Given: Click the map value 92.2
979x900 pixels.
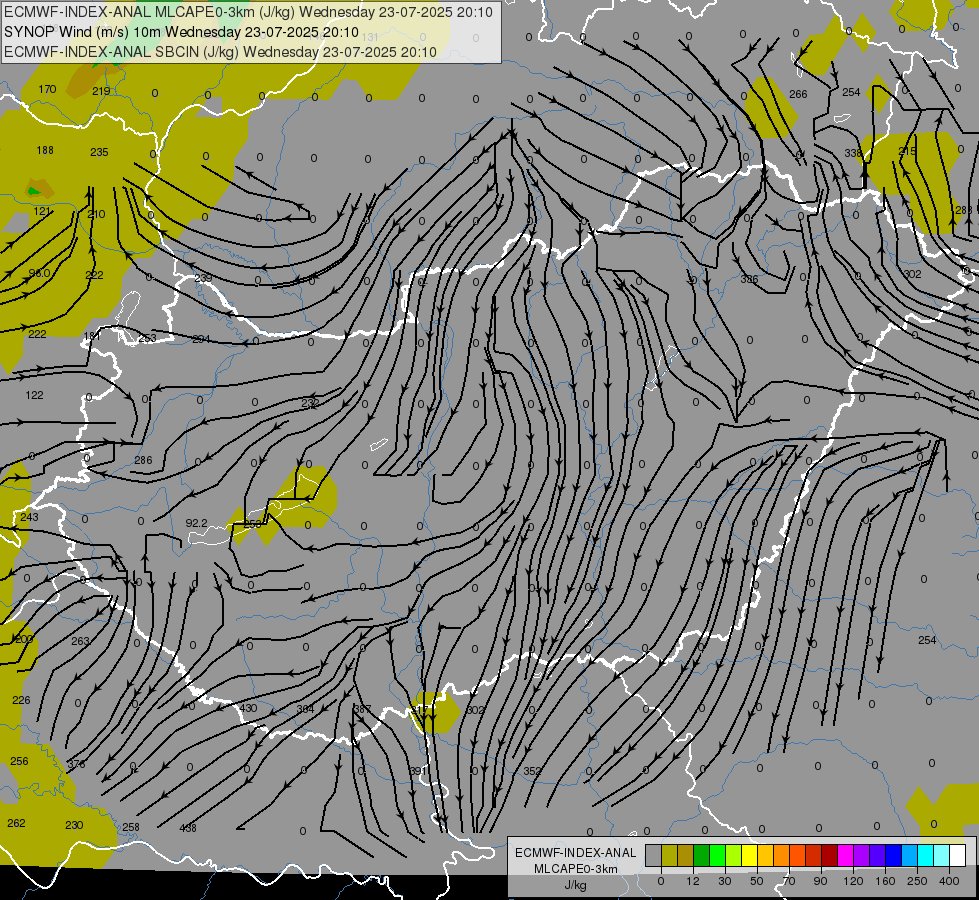Looking at the screenshot, I should 196,523.
